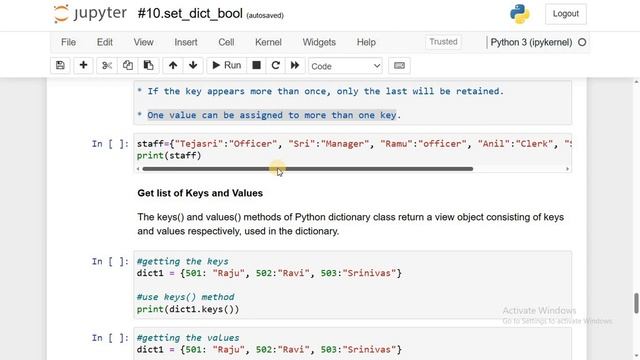
Task: Restart the kernel
Action: pyautogui.click(x=276, y=65)
